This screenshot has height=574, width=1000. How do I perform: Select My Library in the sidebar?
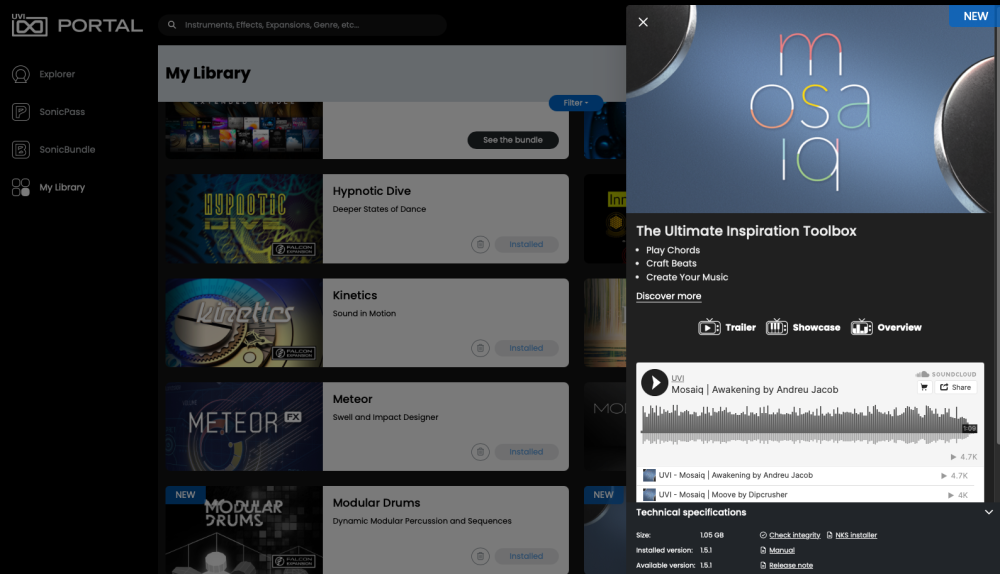click(x=48, y=187)
